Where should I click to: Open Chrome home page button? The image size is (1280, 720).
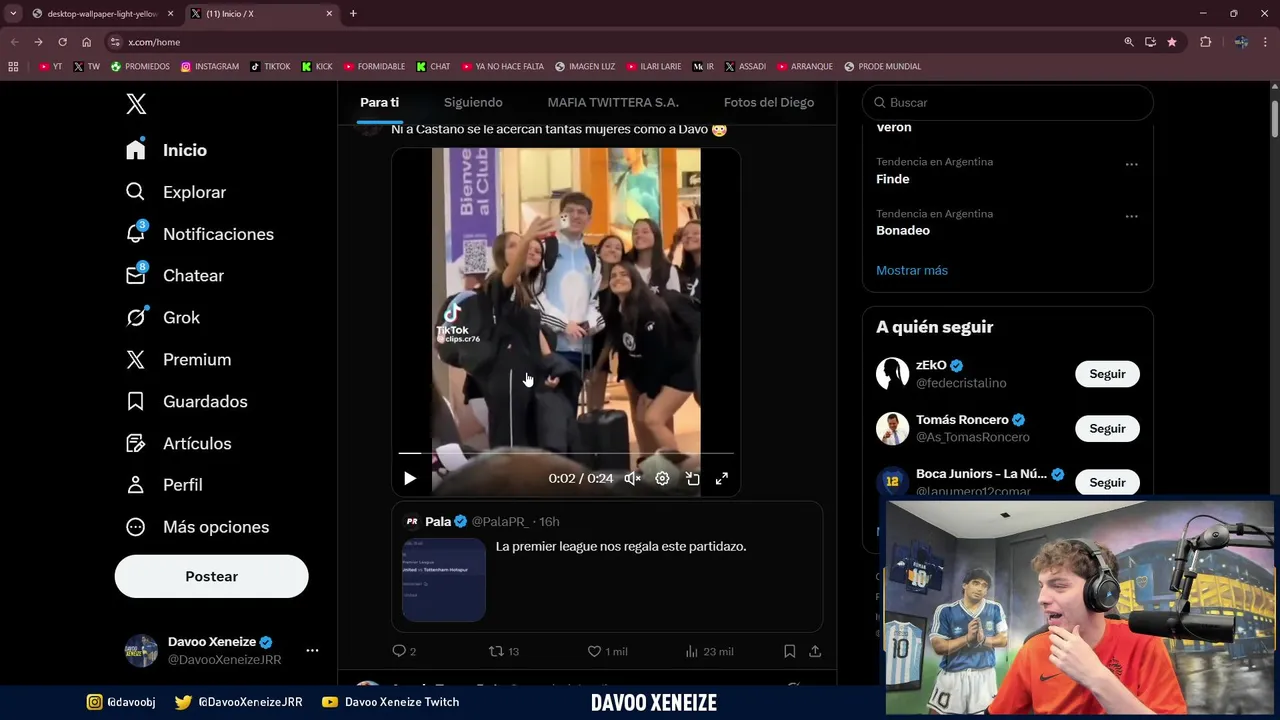coord(86,42)
